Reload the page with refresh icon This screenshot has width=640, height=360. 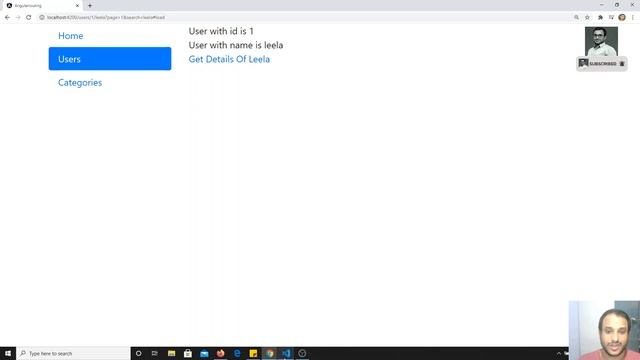pyautogui.click(x=29, y=18)
